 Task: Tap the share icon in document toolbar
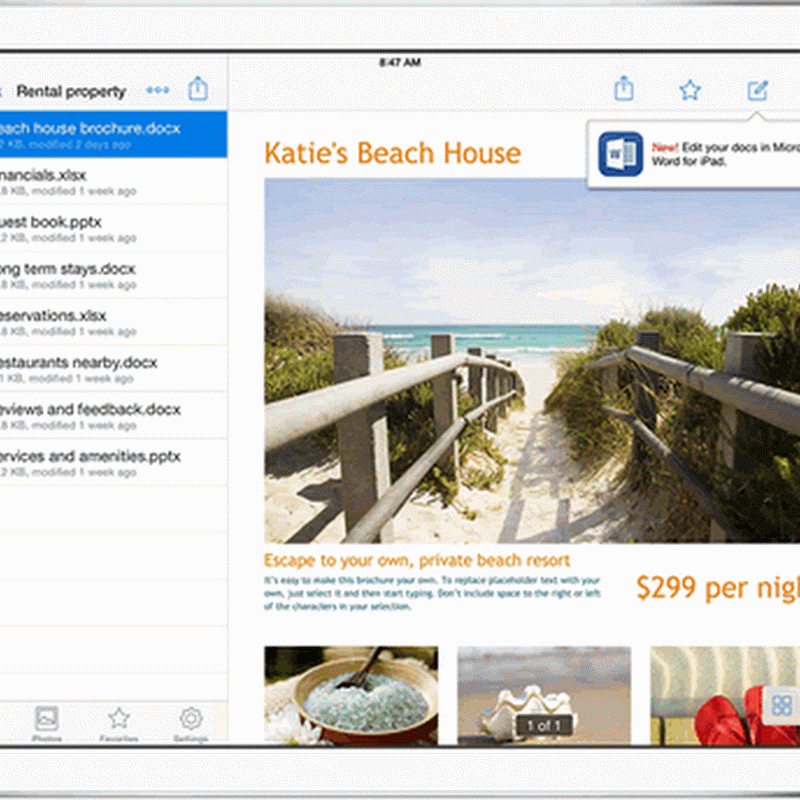(x=623, y=89)
